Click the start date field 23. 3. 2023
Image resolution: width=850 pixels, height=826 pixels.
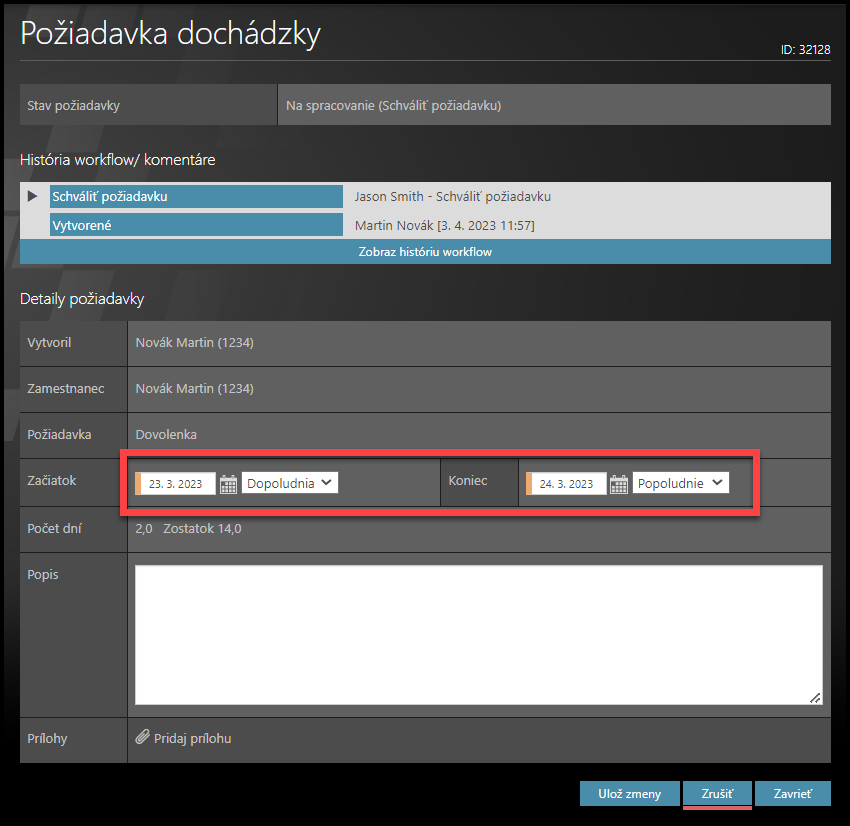(x=177, y=484)
